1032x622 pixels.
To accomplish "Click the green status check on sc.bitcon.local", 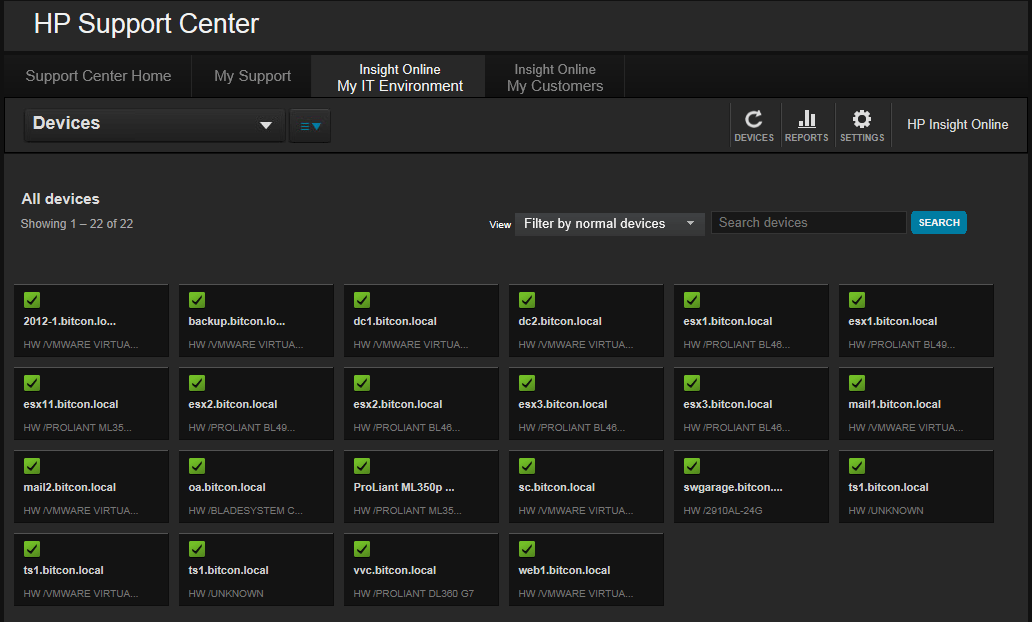I will [527, 466].
